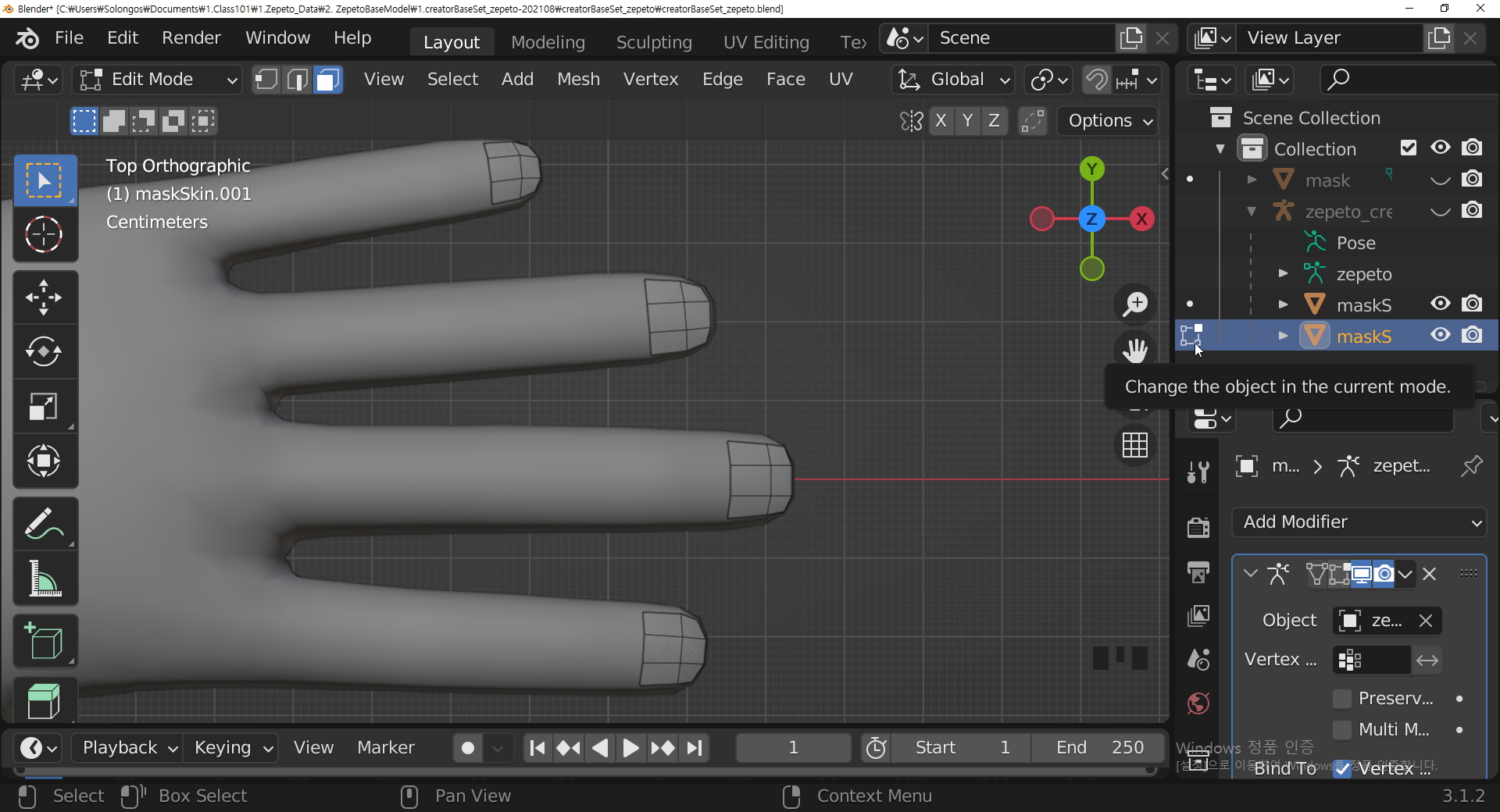Collapse the Armature modifier panel
This screenshot has width=1500, height=812.
(x=1250, y=574)
